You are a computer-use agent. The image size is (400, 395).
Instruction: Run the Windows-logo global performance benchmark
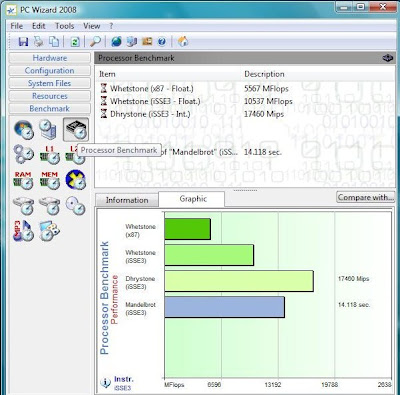pos(24,129)
